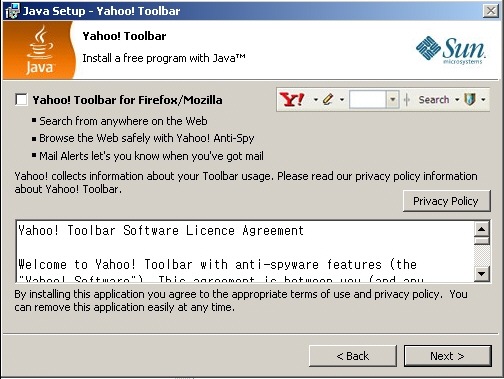Click the Anti-Spy shield icon
The image size is (504, 379).
470,99
